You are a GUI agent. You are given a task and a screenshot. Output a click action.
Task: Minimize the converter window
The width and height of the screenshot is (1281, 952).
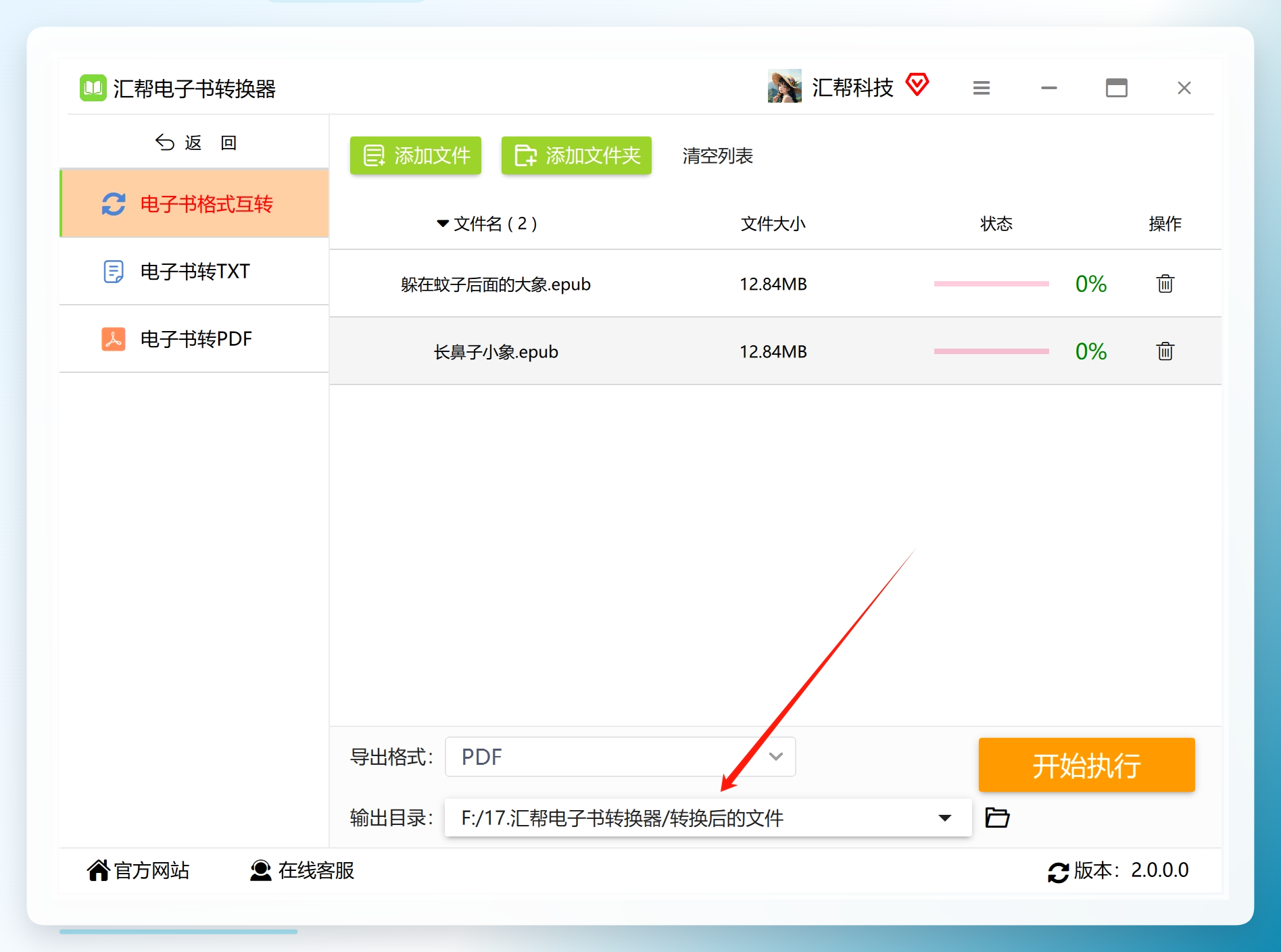click(x=1049, y=88)
